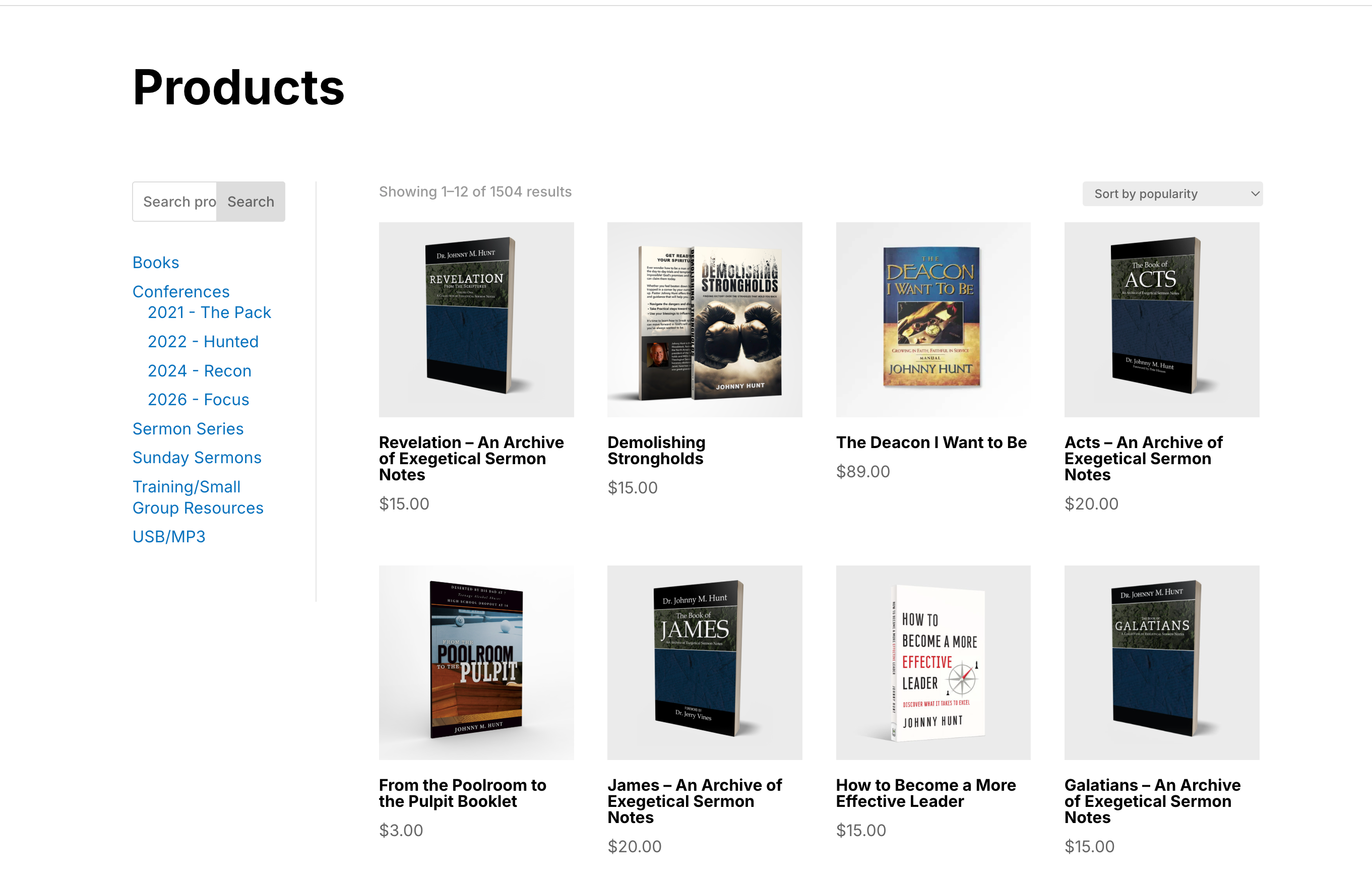Open Galatians – An Archive title link
The height and width of the screenshot is (884, 1372).
point(1152,801)
